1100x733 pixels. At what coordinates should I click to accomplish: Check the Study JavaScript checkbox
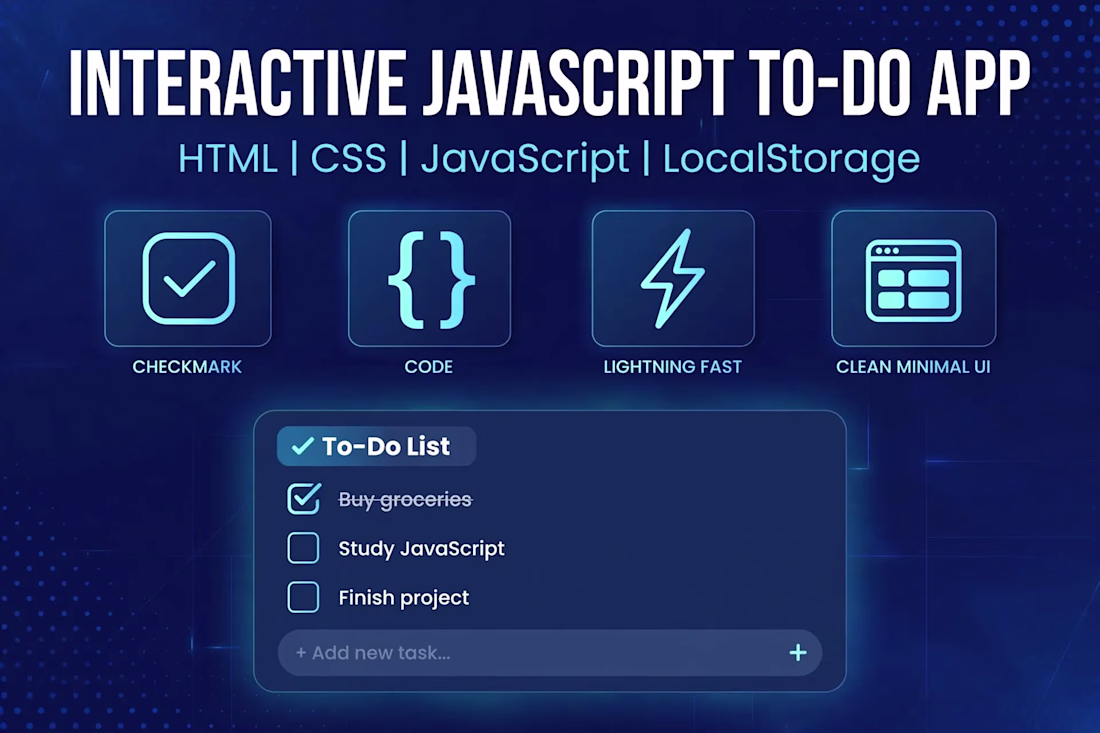pos(303,548)
